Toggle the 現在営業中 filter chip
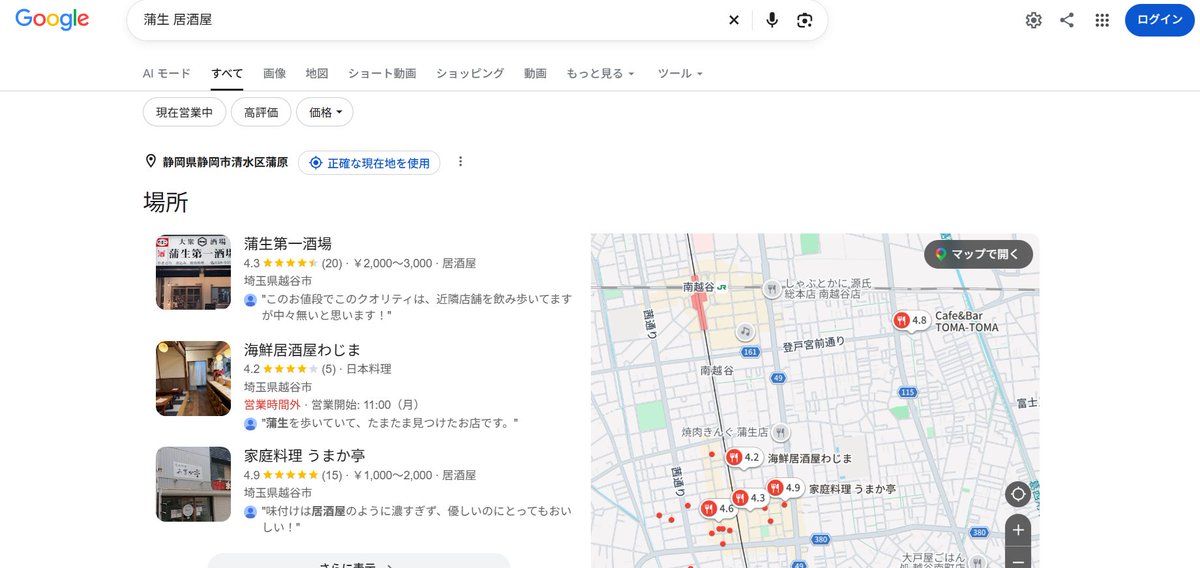 (185, 113)
